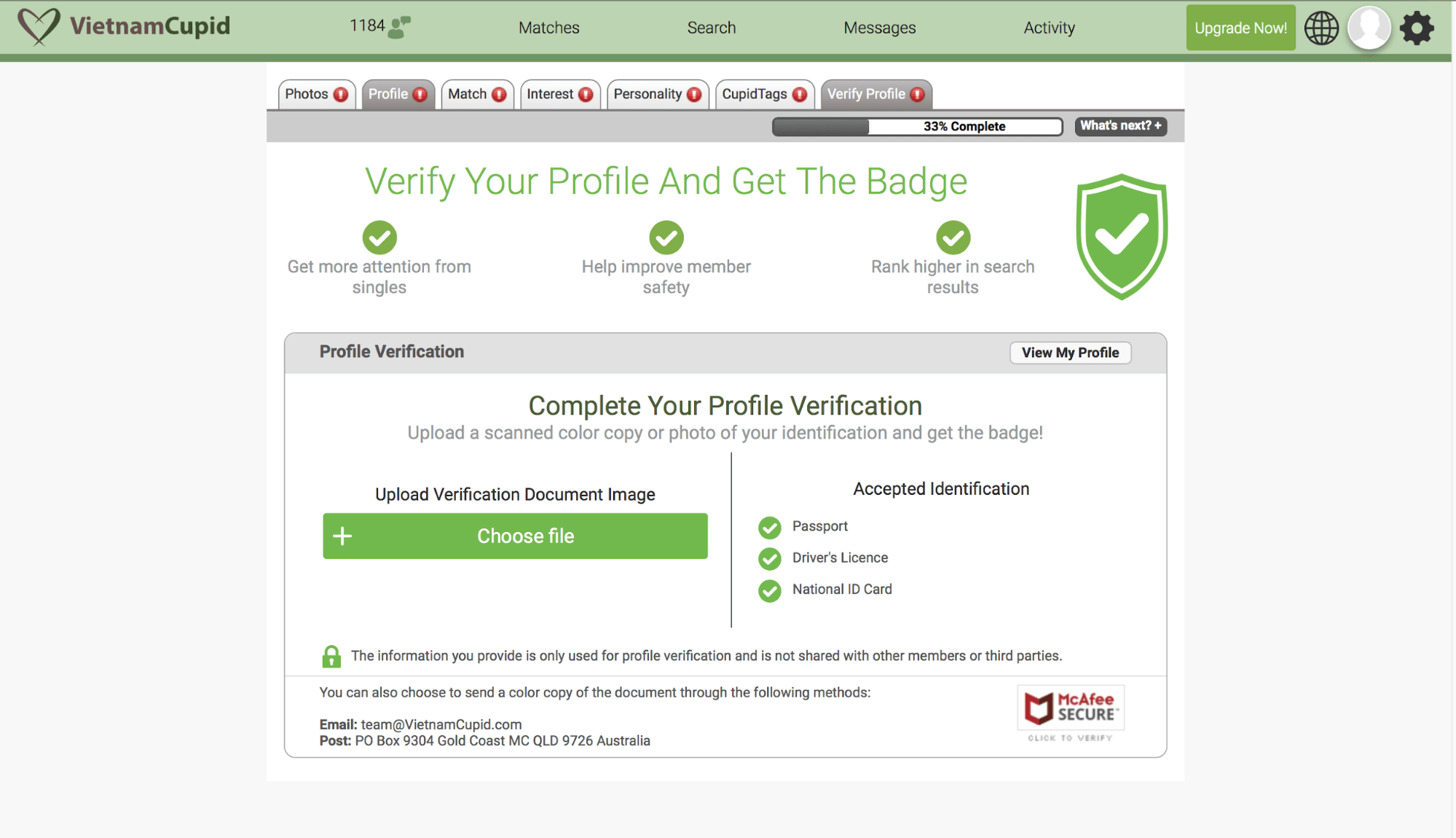Click the Choose file upload button
The height and width of the screenshot is (838, 1456).
pos(515,536)
